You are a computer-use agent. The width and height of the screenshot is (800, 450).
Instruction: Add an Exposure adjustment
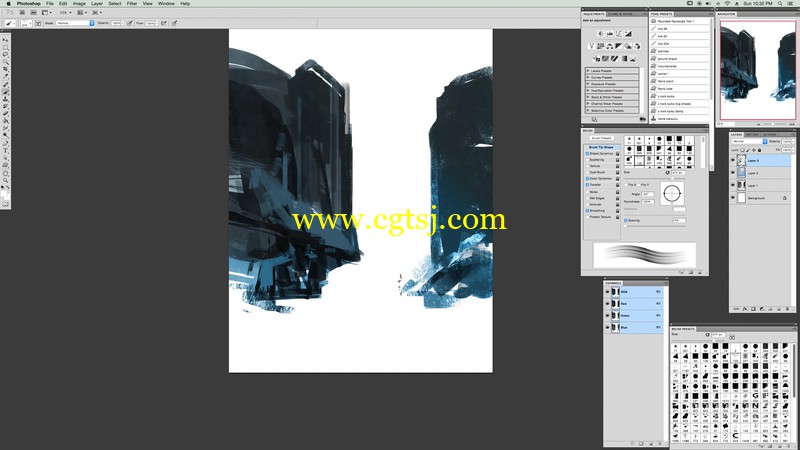[628, 34]
